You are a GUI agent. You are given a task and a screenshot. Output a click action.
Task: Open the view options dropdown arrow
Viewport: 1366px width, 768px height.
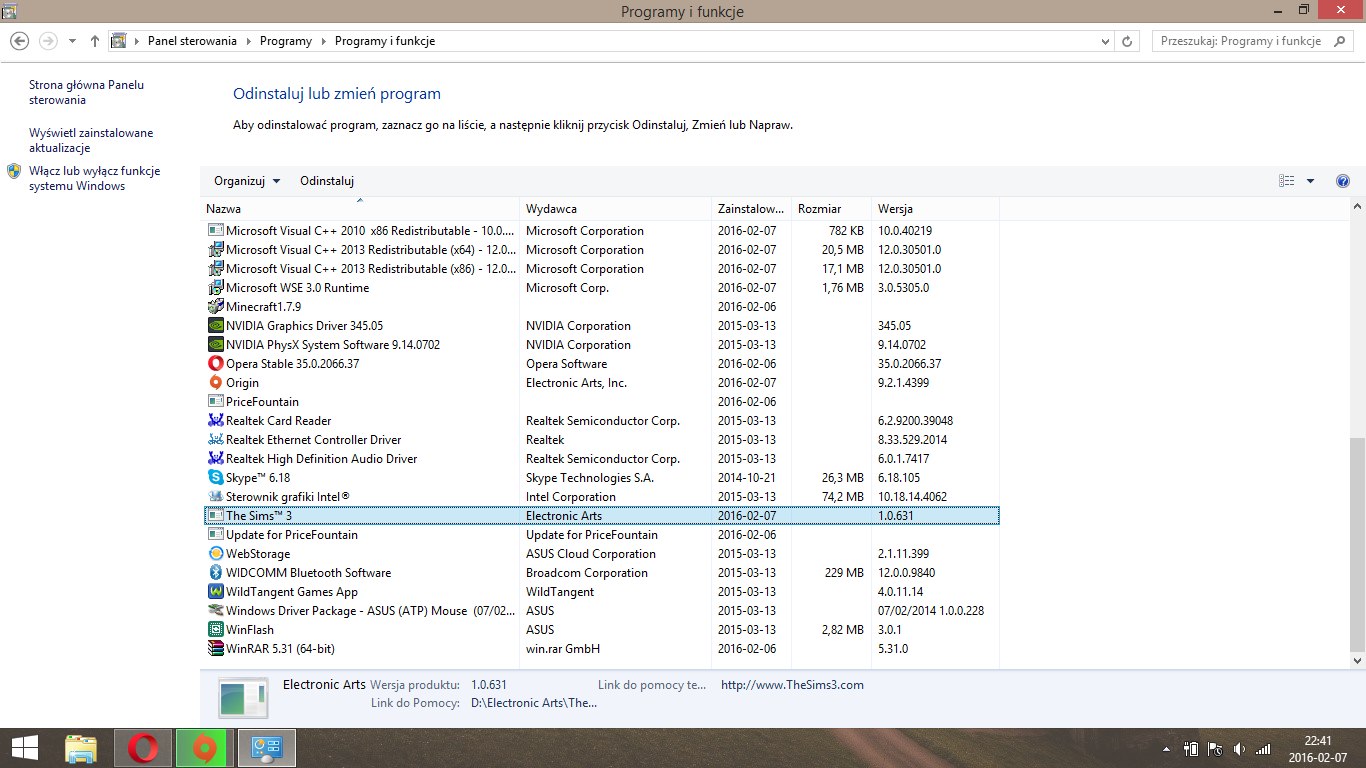(1310, 181)
